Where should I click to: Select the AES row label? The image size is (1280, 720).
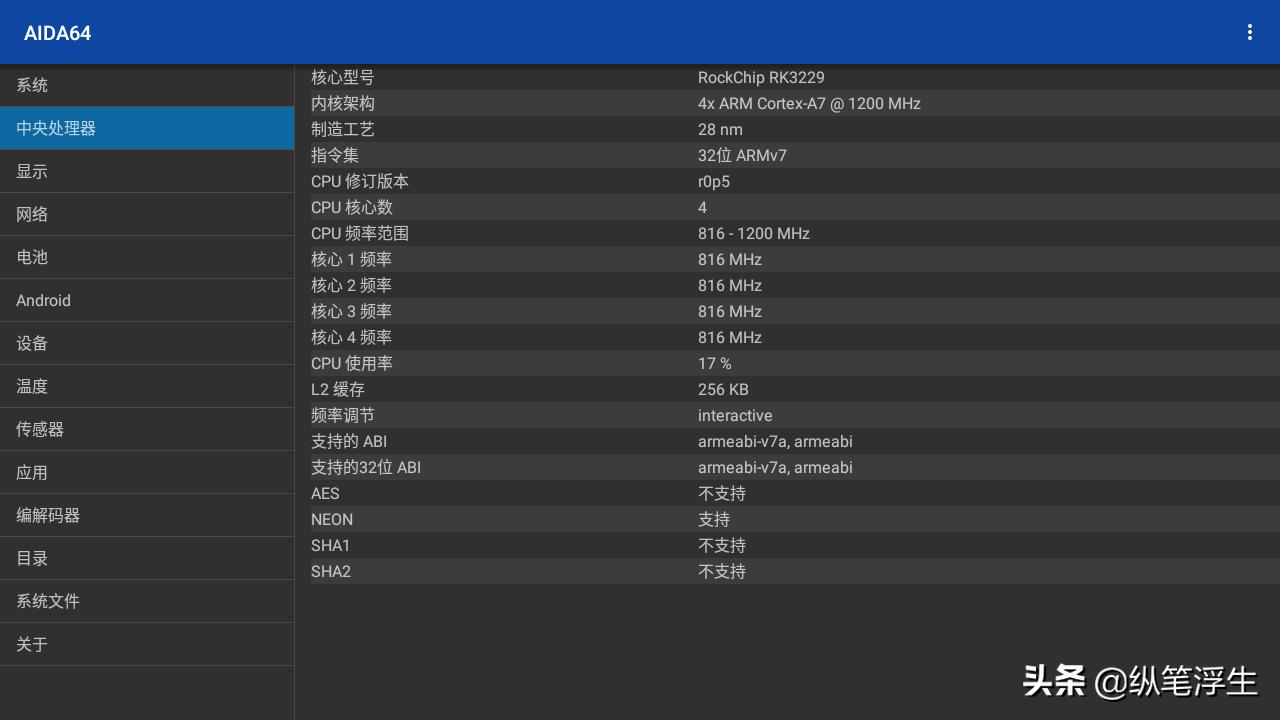(x=325, y=493)
